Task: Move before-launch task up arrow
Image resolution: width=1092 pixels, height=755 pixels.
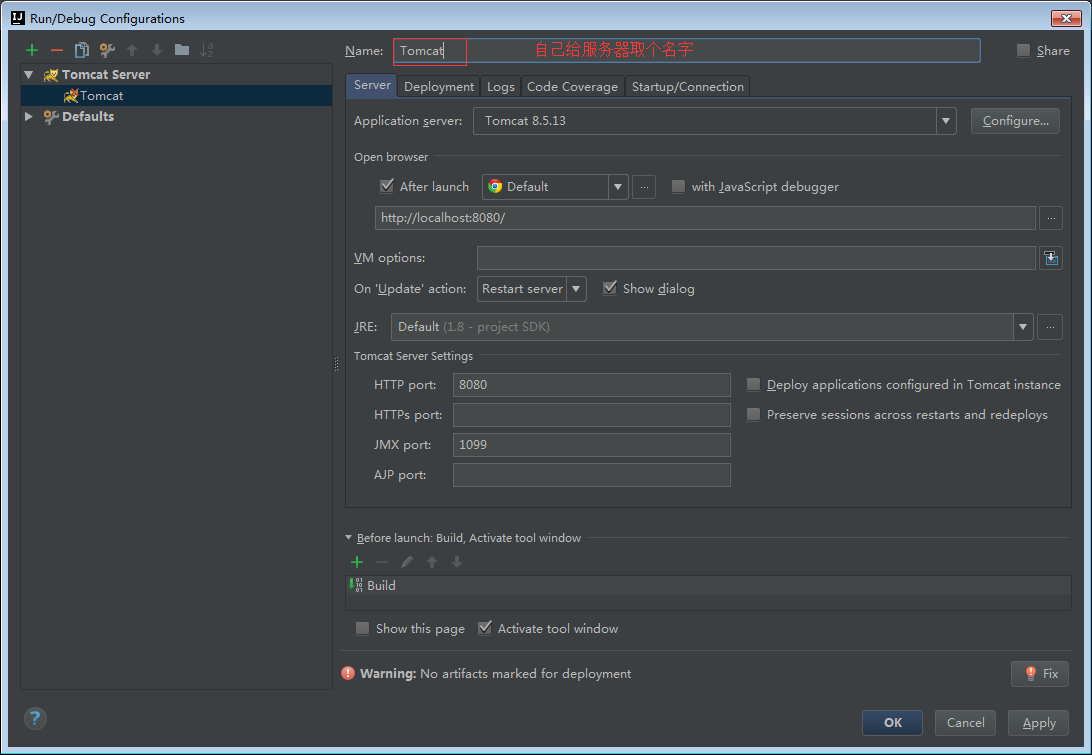Action: (432, 562)
